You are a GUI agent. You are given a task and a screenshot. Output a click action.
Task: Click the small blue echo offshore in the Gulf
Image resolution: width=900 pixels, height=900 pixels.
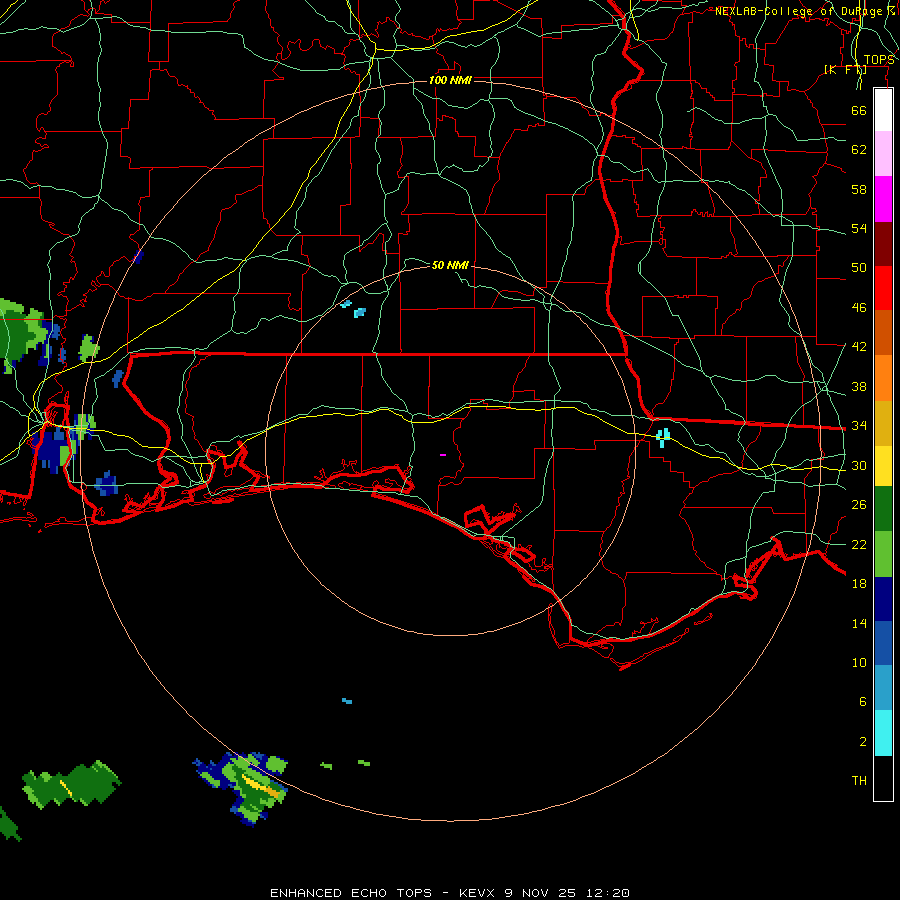[347, 701]
